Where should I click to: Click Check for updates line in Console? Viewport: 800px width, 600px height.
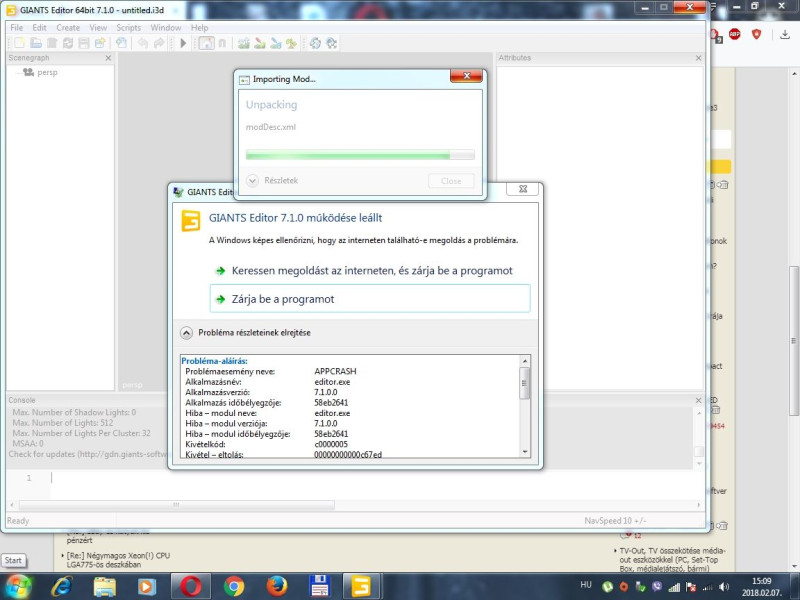tap(88, 454)
